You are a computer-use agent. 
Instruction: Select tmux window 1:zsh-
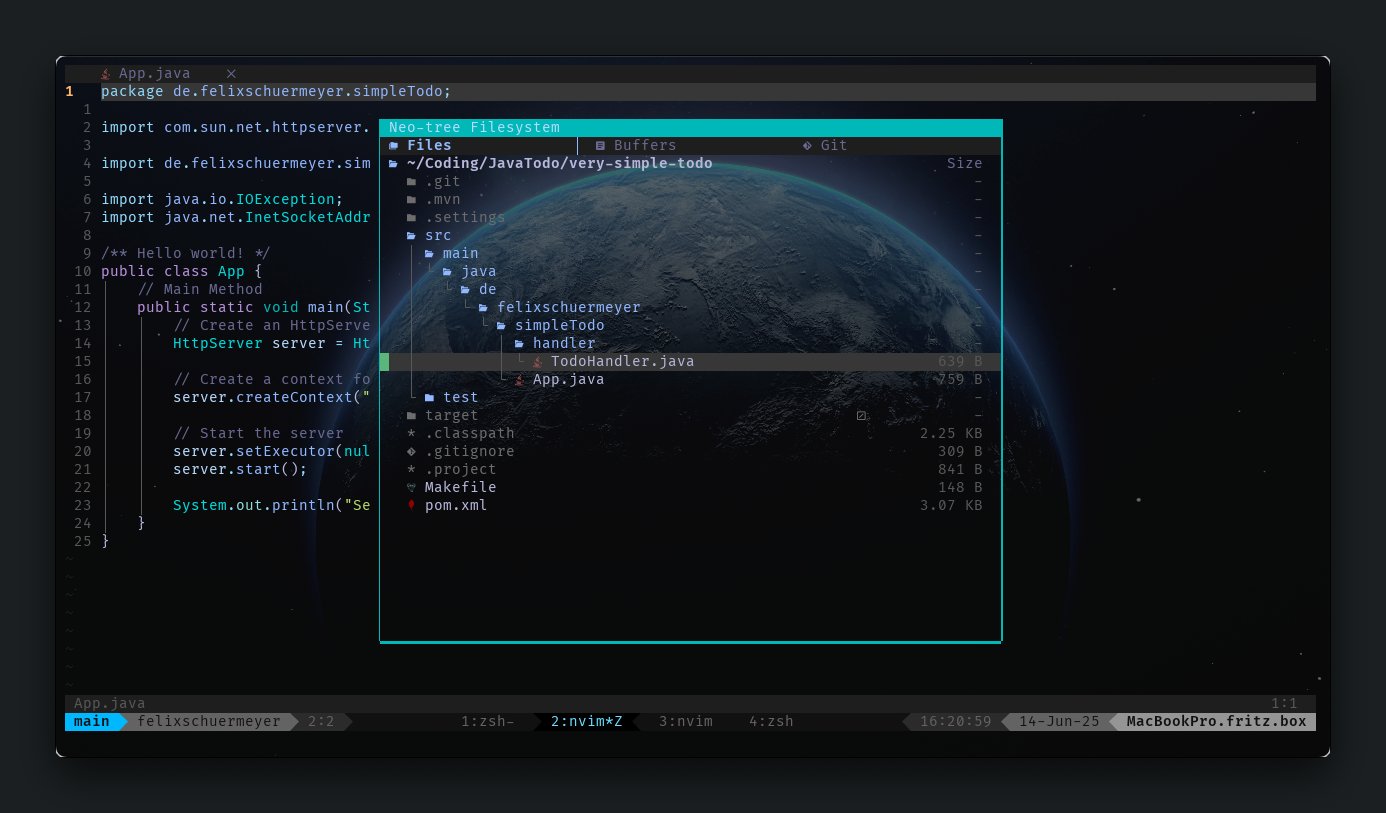[488, 721]
